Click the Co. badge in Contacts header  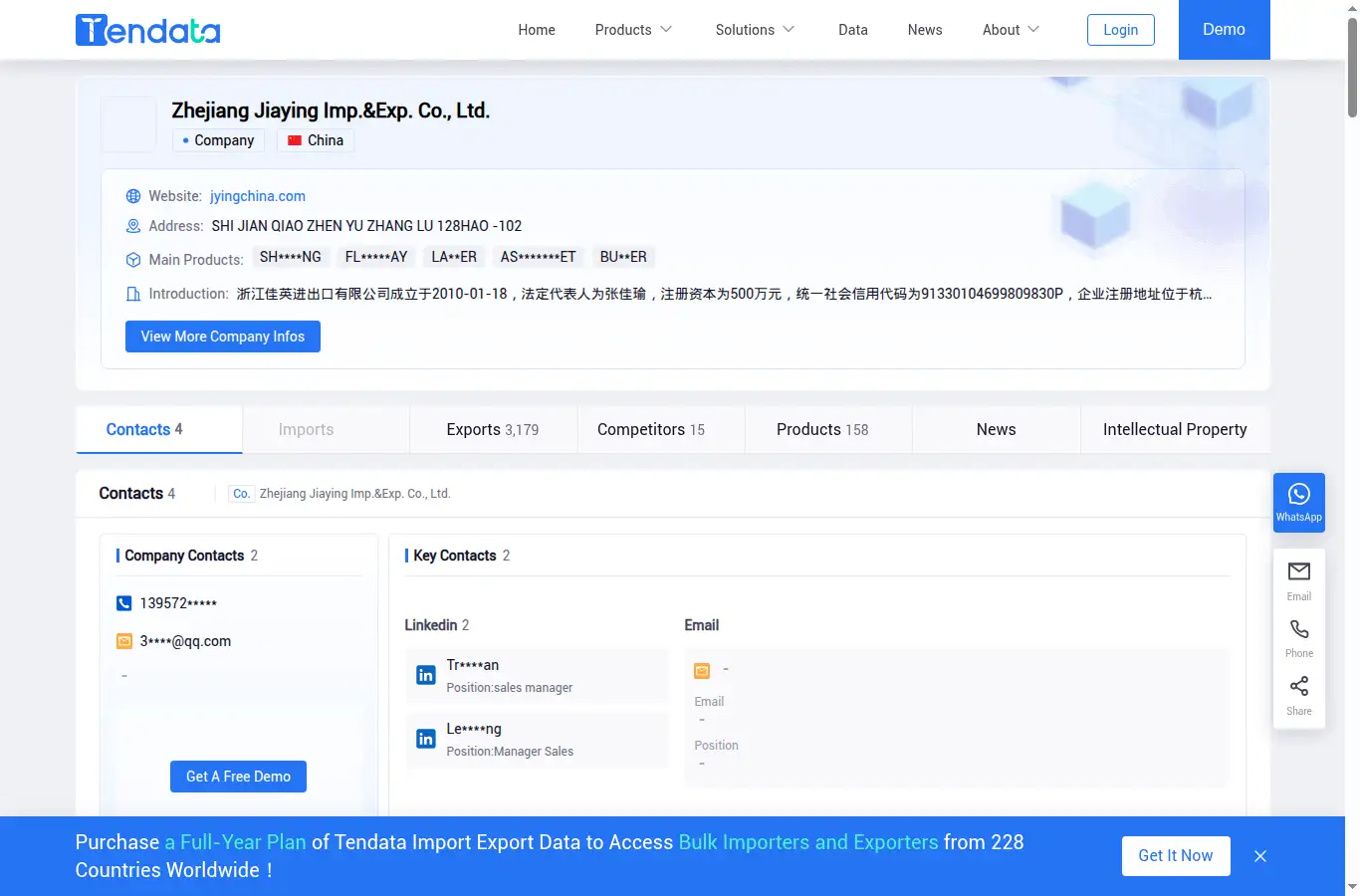pos(242,494)
